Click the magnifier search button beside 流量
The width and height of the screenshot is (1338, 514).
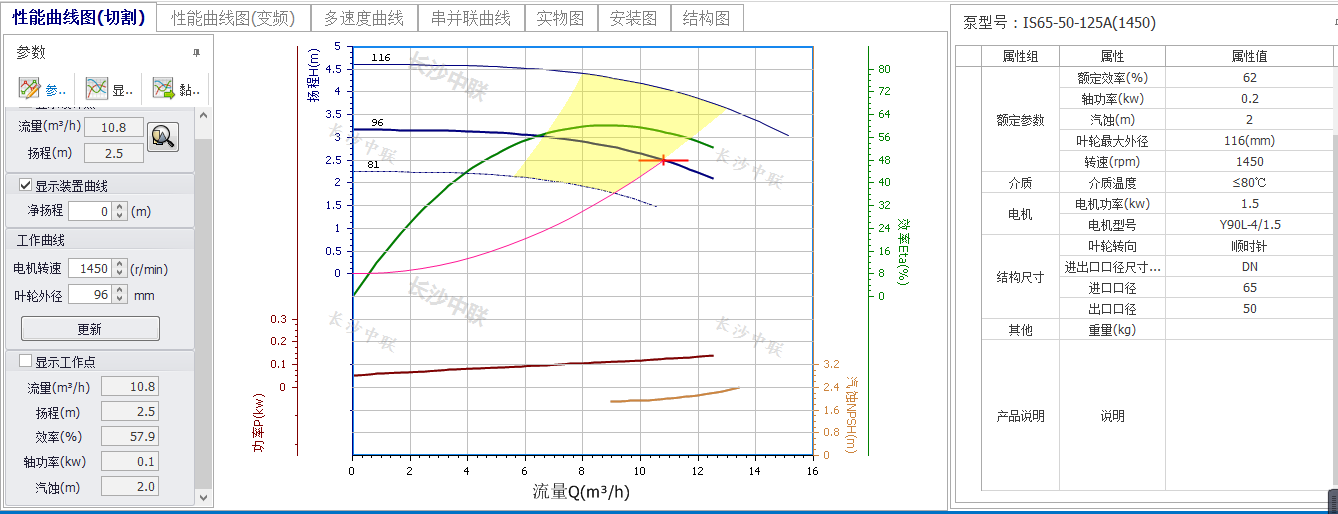click(x=163, y=136)
